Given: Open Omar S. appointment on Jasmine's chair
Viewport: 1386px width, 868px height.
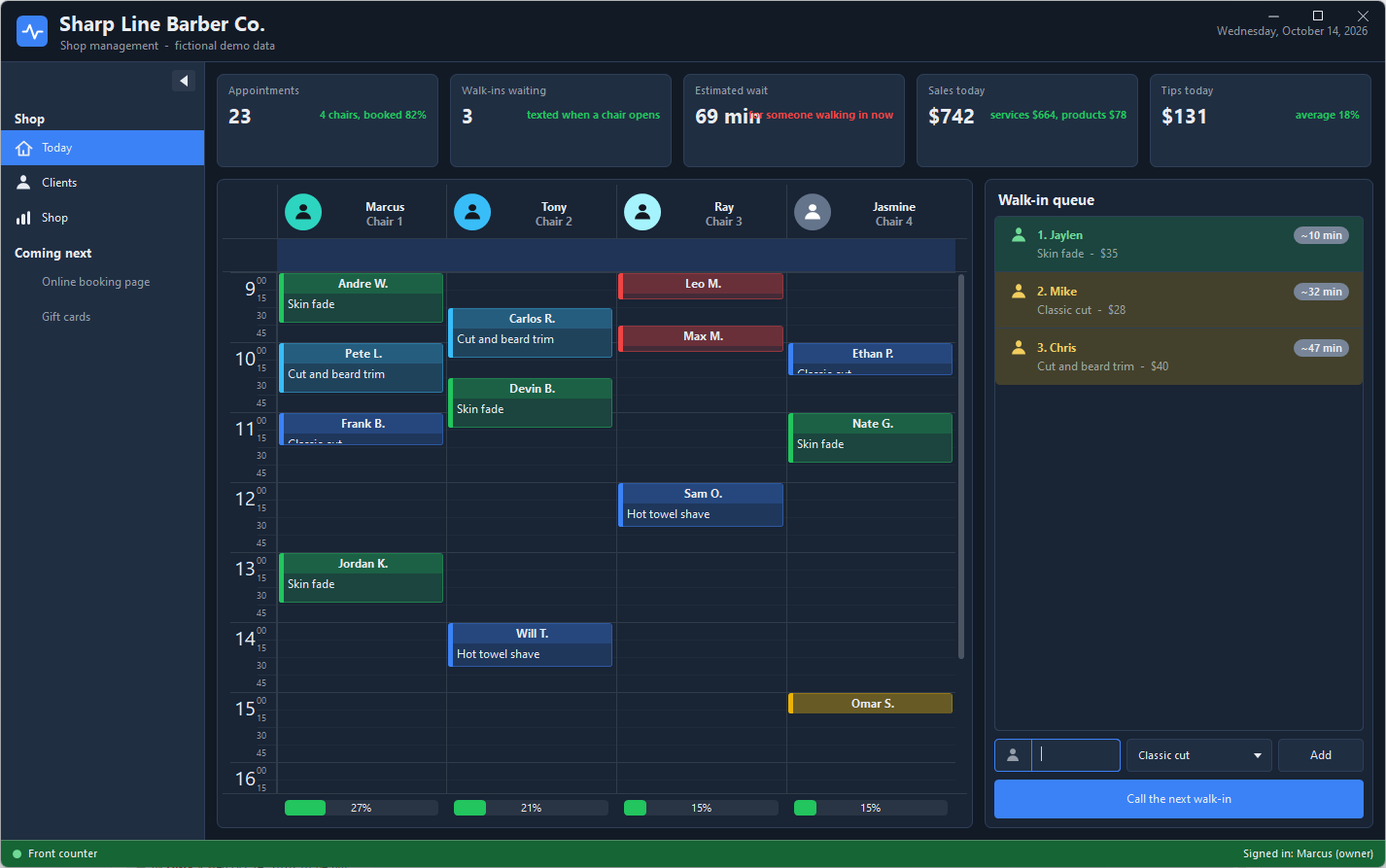Looking at the screenshot, I should point(870,703).
